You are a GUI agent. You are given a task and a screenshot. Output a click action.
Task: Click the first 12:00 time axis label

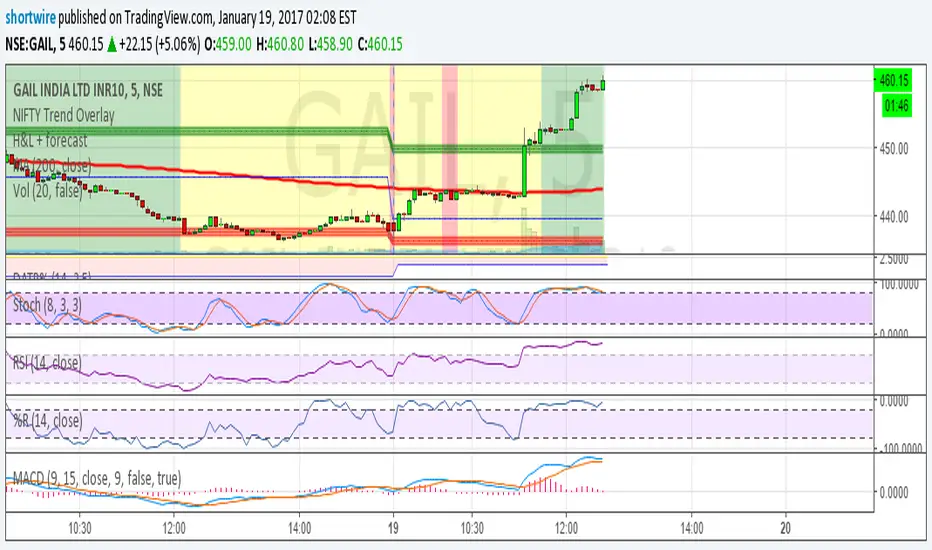point(174,528)
